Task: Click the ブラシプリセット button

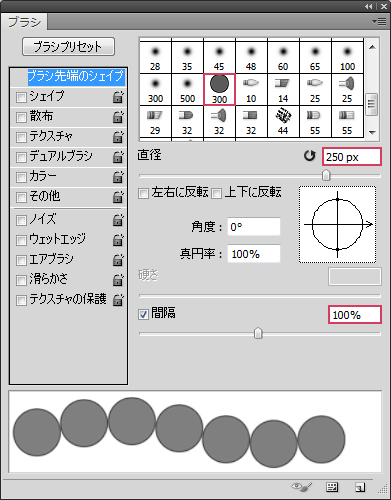Action: 68,47
